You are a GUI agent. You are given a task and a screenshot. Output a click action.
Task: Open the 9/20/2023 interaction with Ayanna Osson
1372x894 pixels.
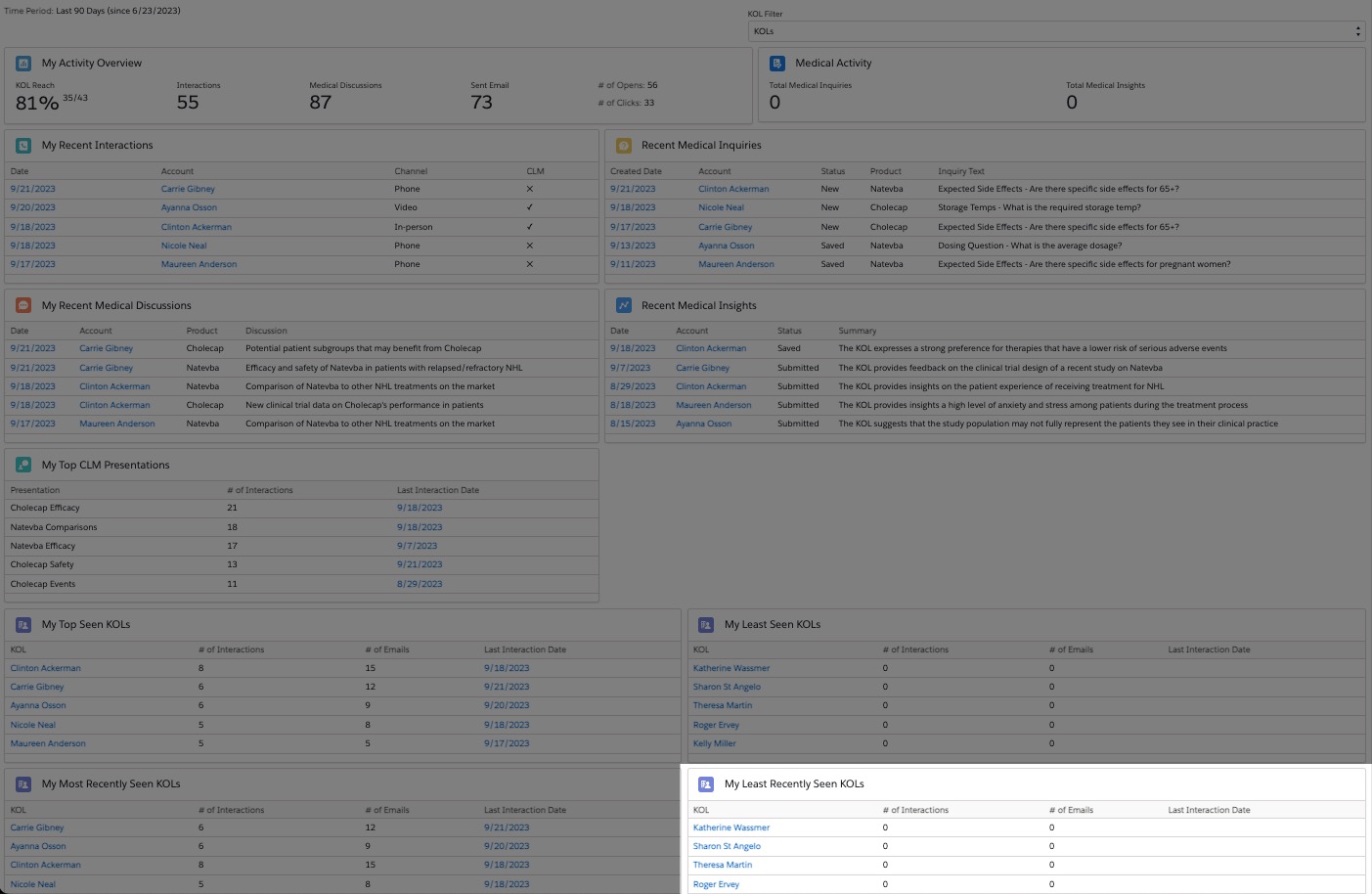pyautogui.click(x=32, y=207)
